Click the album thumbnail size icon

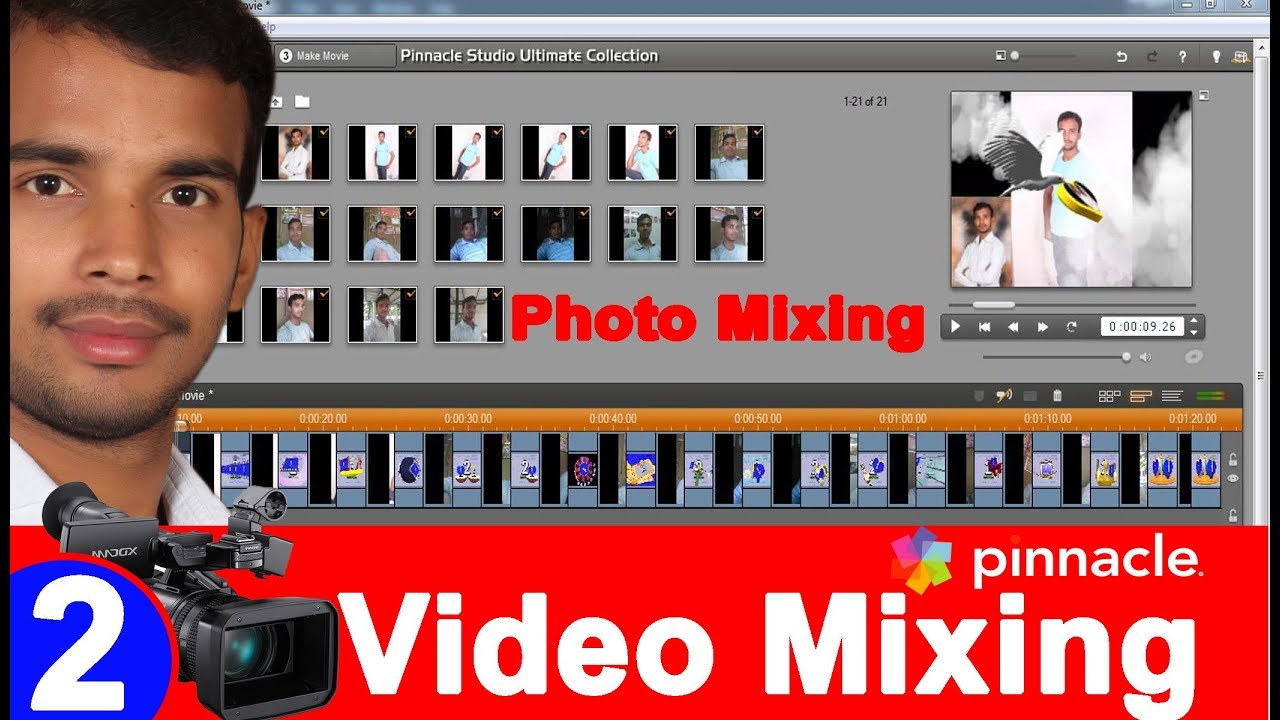click(1000, 56)
